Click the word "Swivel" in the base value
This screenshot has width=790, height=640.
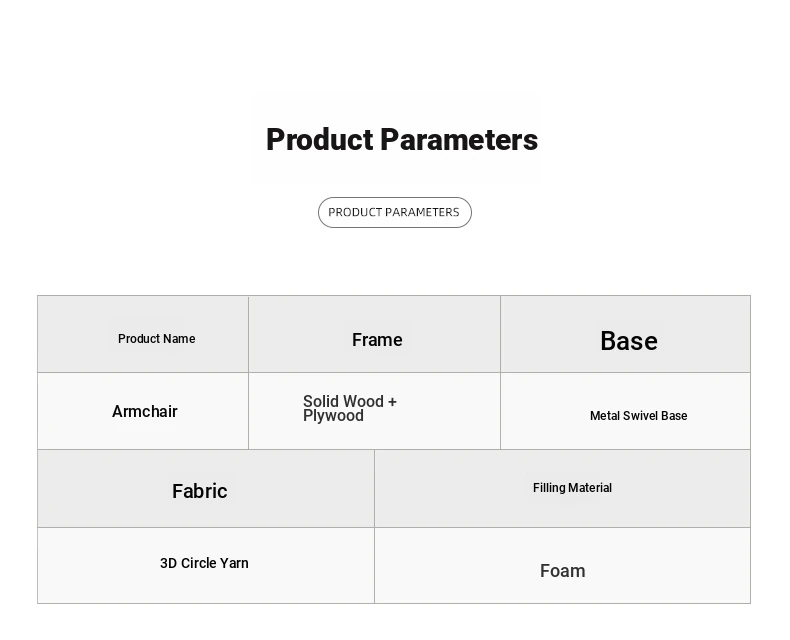(640, 416)
